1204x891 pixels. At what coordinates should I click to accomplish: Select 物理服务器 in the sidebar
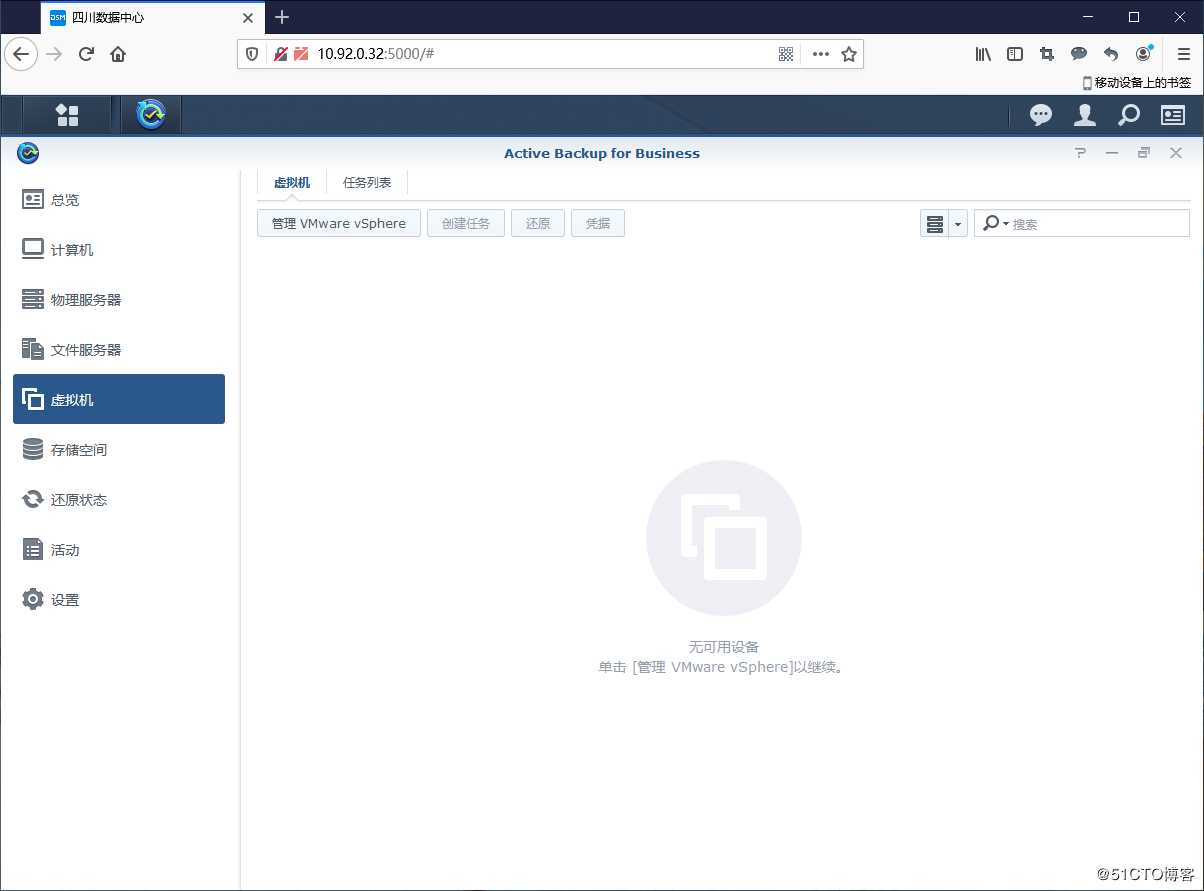pos(119,299)
